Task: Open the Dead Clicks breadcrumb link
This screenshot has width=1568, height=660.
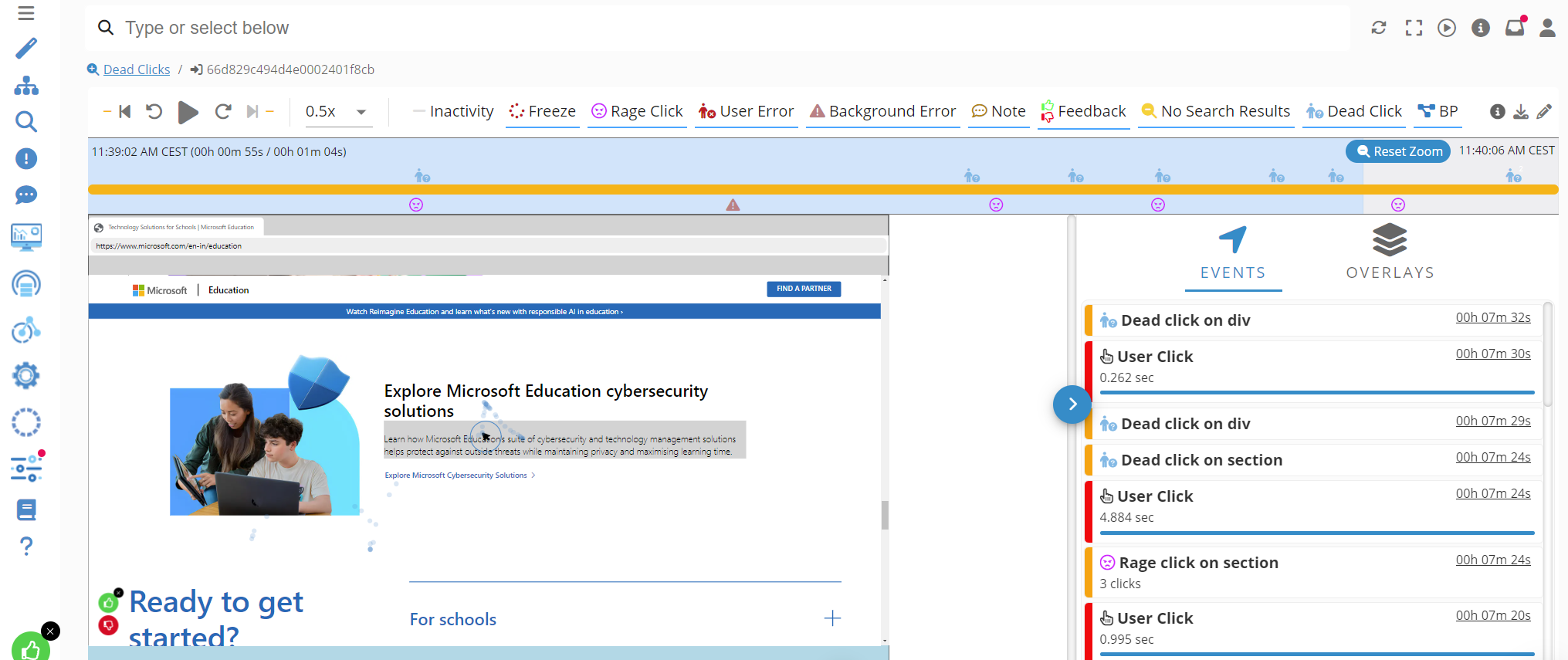Action: click(136, 69)
